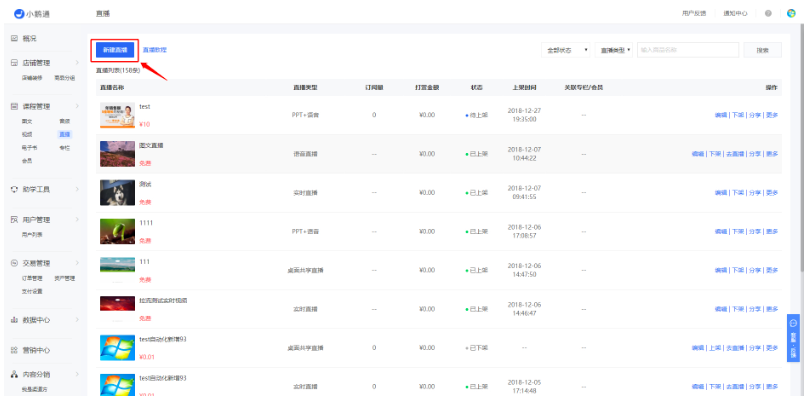Click the 营销中心 grid icon
The width and height of the screenshot is (805, 396).
[14, 350]
